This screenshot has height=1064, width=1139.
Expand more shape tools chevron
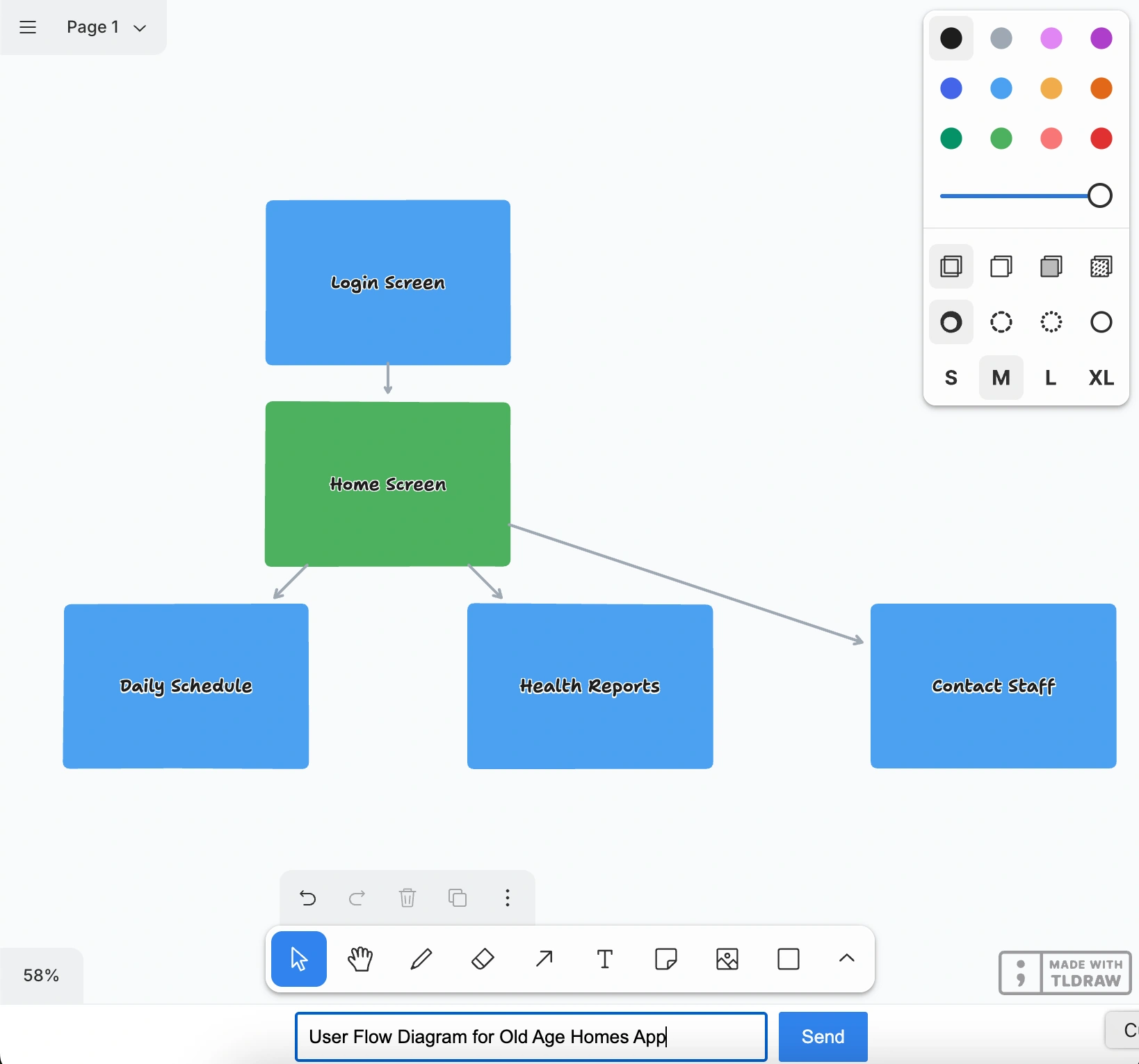pos(847,959)
